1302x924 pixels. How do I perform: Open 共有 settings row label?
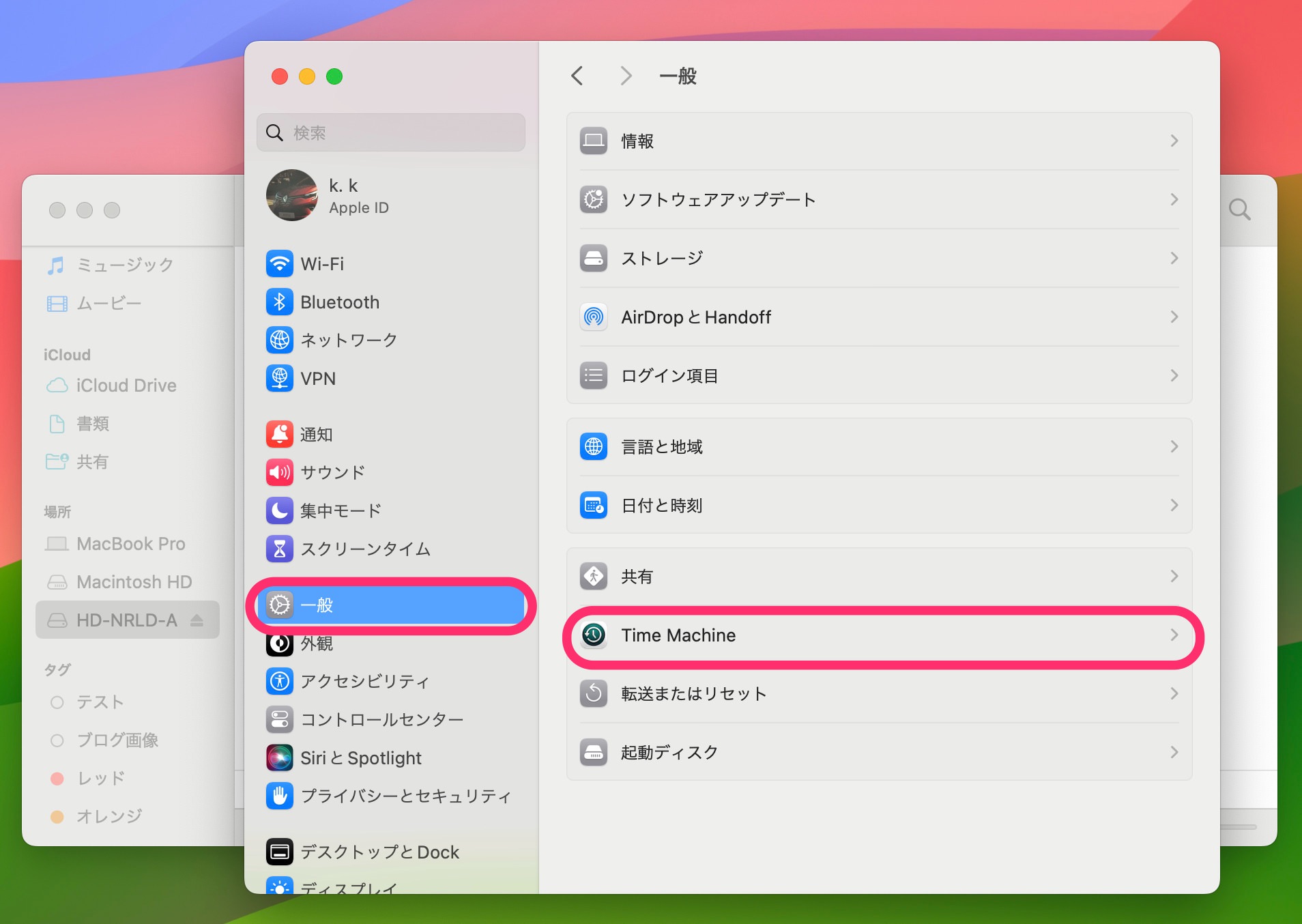click(x=637, y=576)
